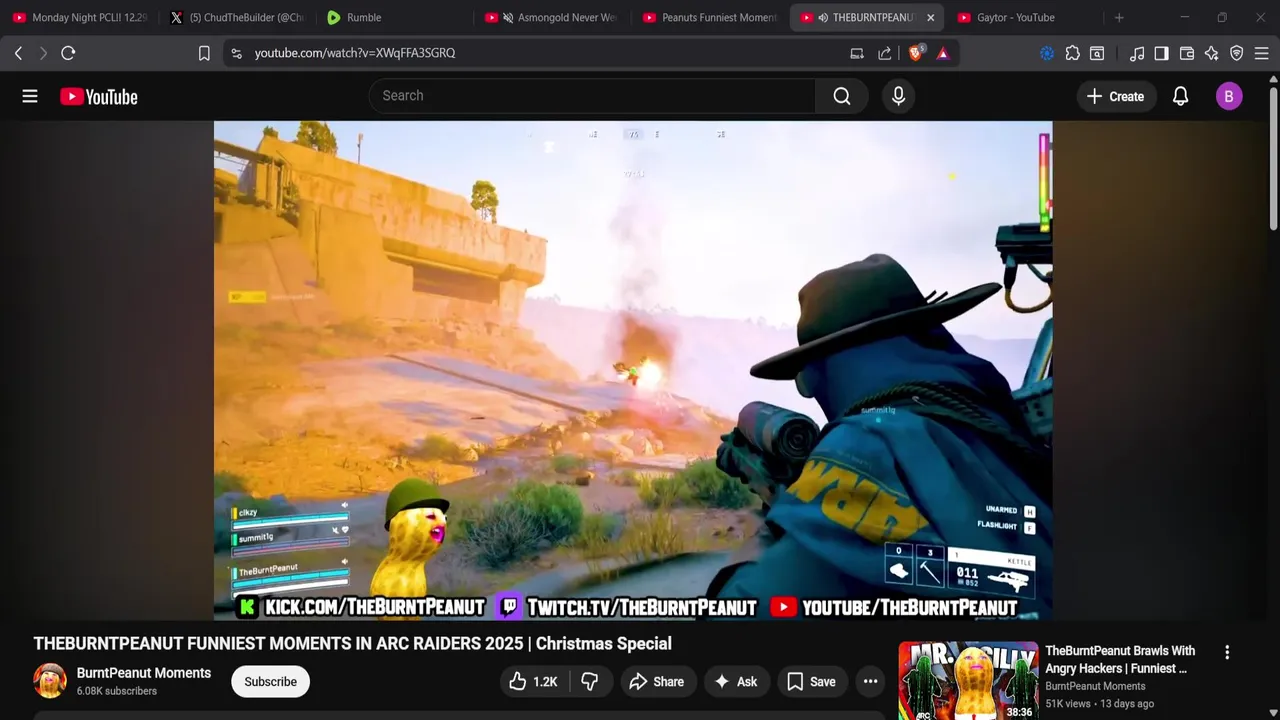Open options menu for recommended Brawls video
This screenshot has width=1280, height=720.
pos(1227,652)
